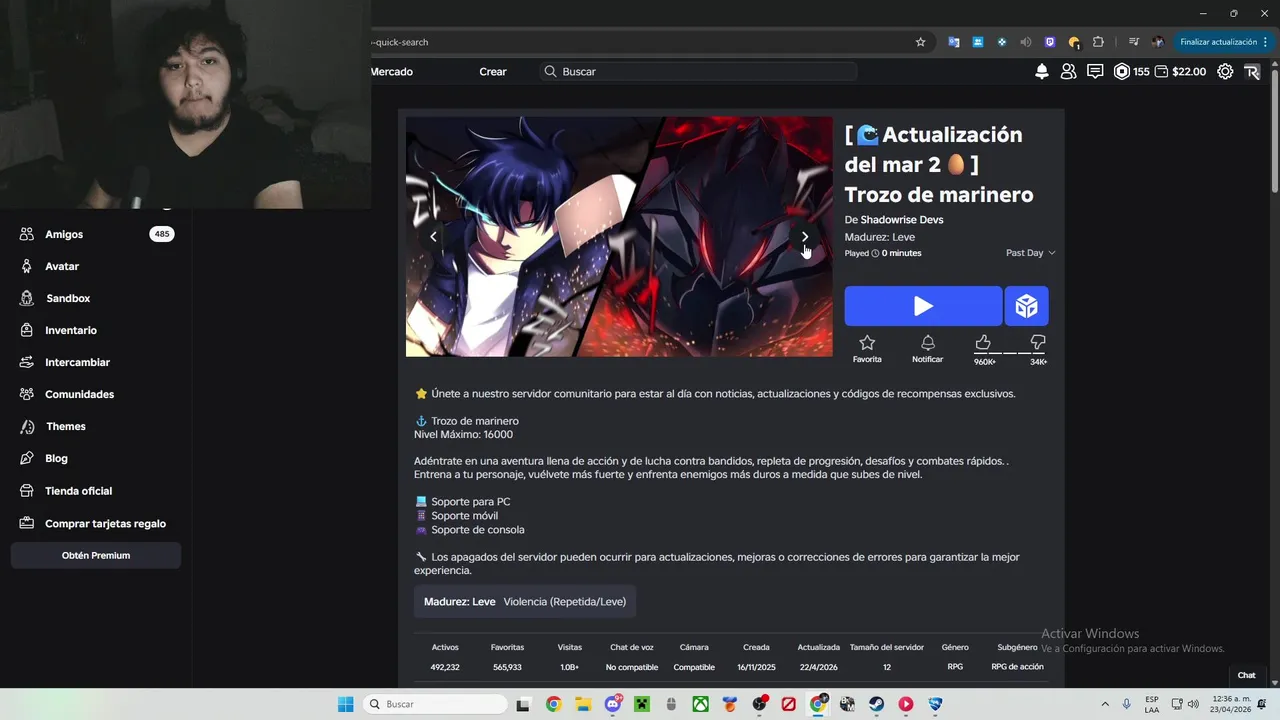Open Discord from the taskbar

click(x=613, y=704)
